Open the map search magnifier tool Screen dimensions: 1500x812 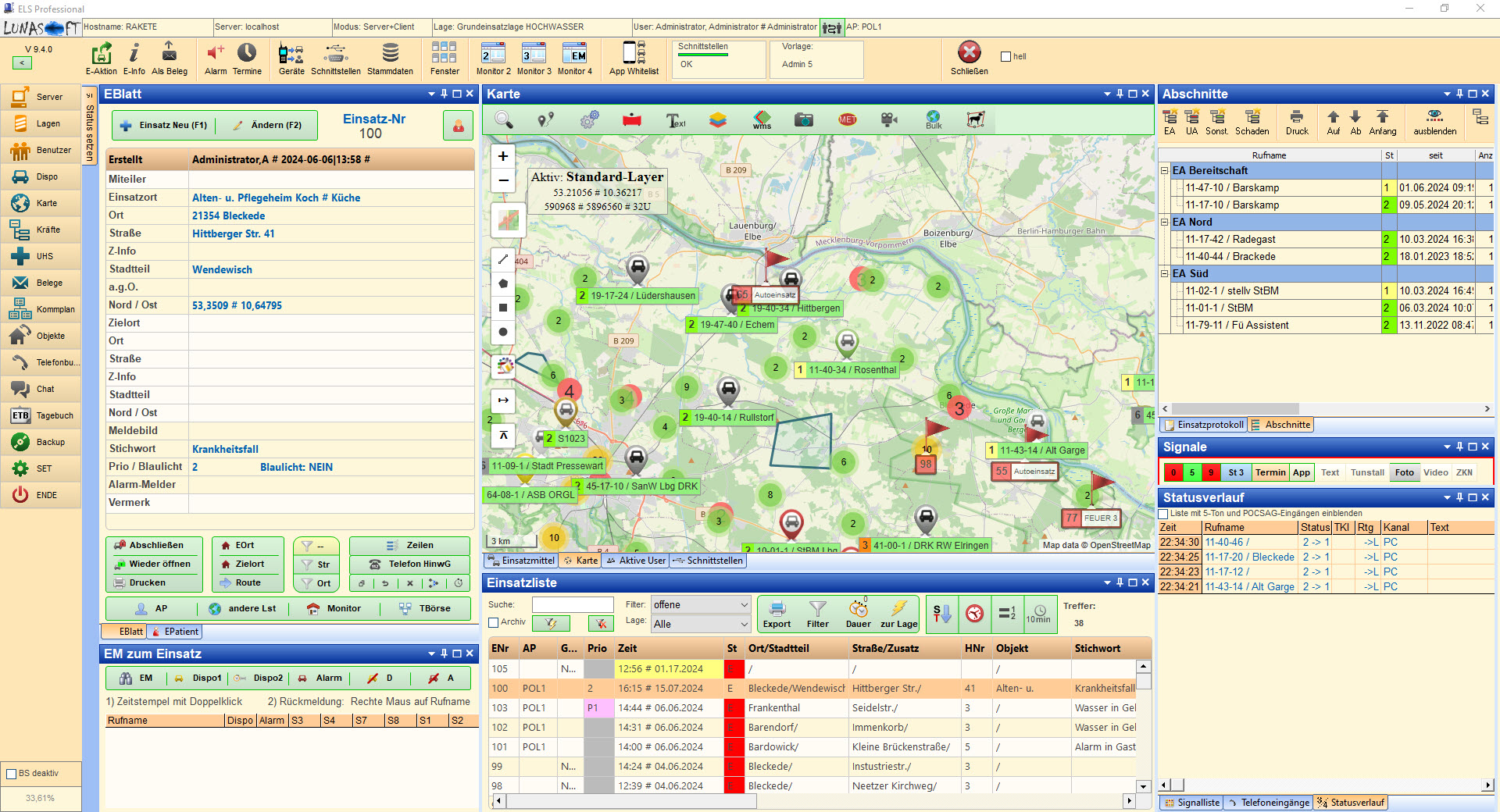coord(504,119)
